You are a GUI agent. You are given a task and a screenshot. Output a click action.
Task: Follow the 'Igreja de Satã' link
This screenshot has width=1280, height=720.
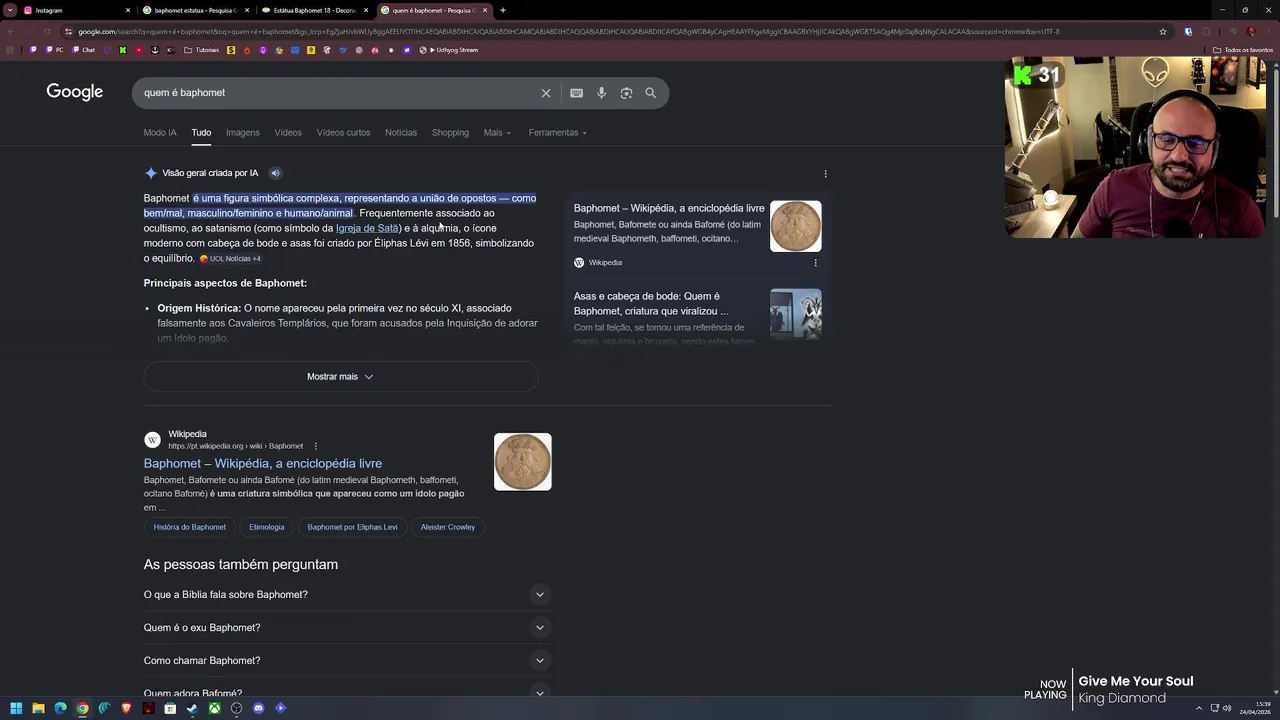point(367,228)
